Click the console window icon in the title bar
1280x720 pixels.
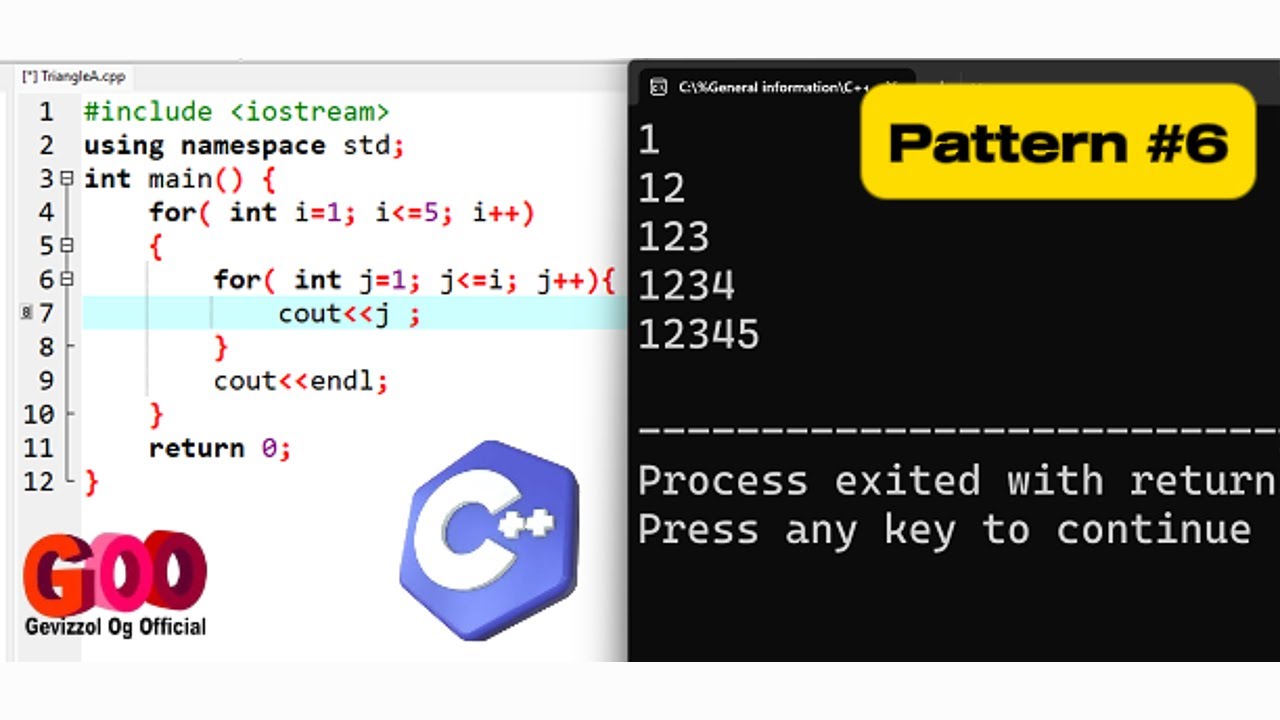point(659,88)
